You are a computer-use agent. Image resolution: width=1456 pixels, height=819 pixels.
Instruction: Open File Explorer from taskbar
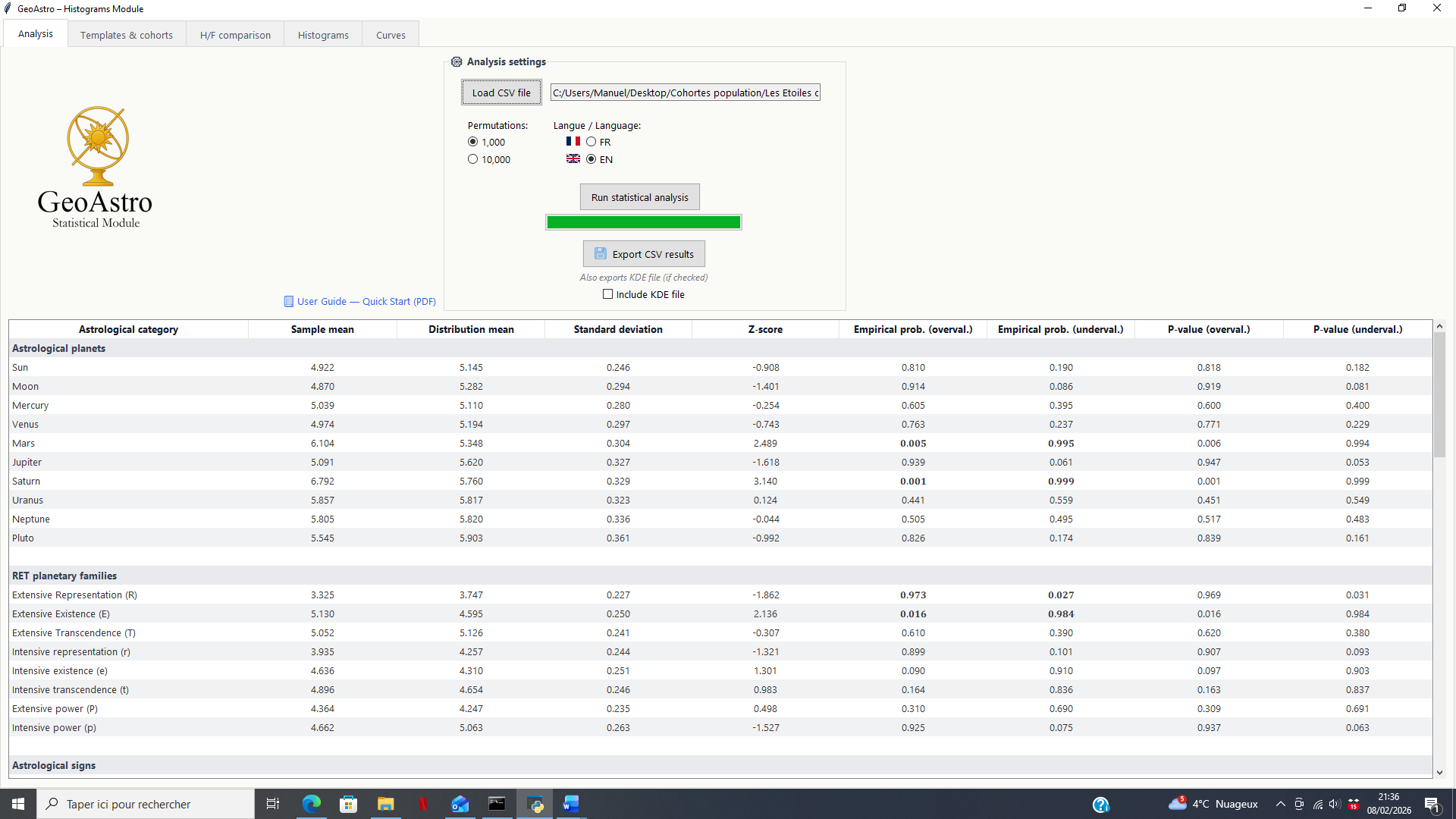point(386,804)
